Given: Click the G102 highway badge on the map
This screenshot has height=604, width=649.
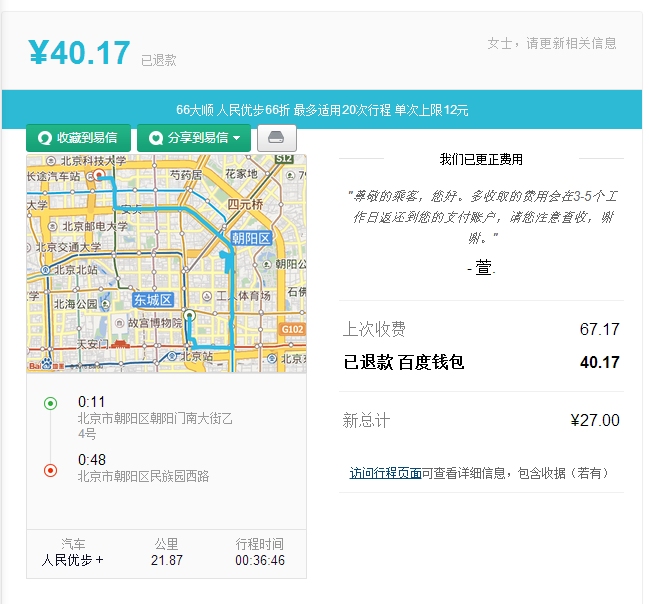Looking at the screenshot, I should (x=292, y=329).
